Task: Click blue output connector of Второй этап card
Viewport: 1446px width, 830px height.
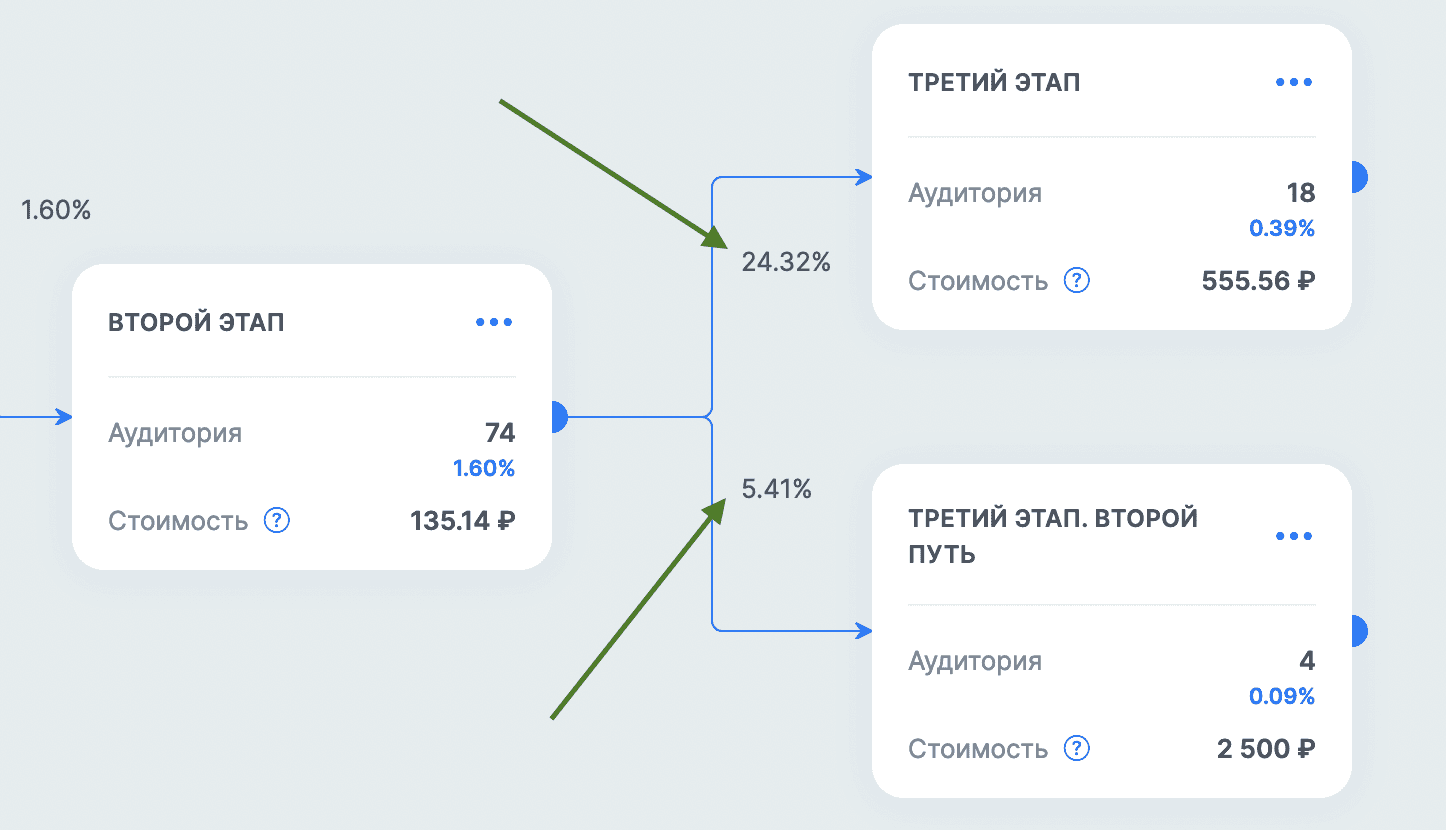Action: [x=559, y=417]
